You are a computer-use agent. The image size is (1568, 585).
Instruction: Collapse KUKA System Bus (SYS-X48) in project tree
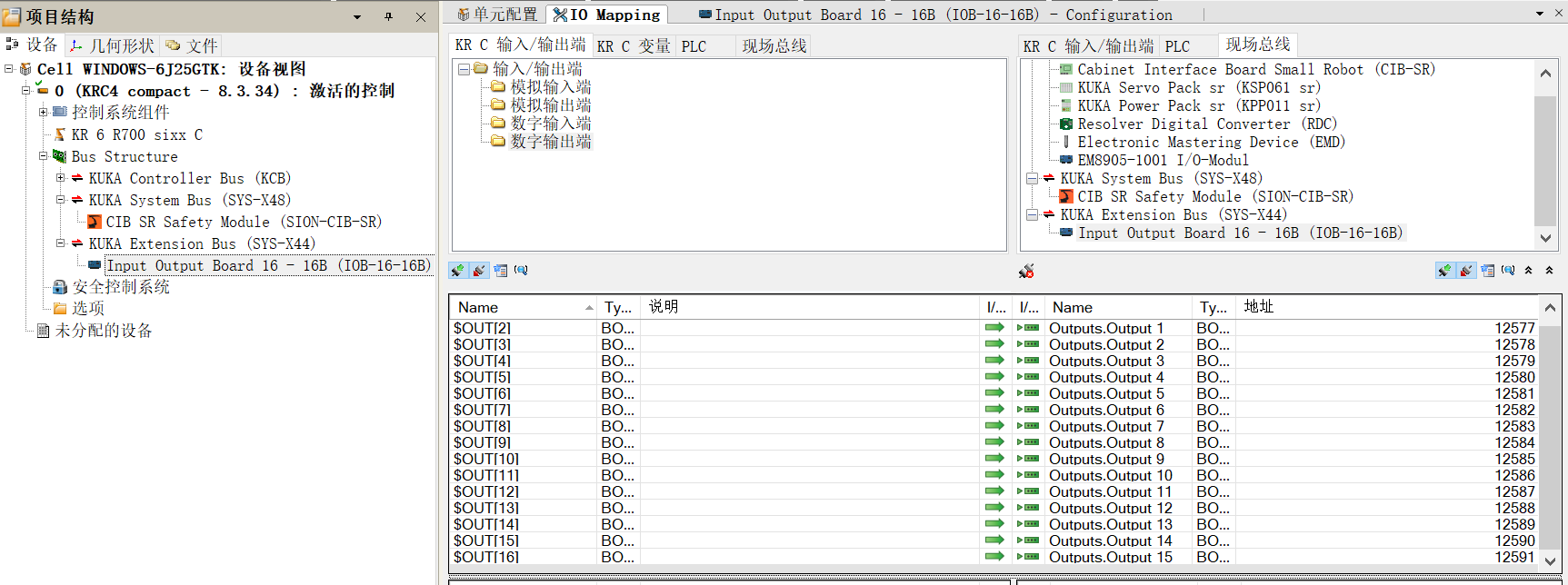(60, 200)
